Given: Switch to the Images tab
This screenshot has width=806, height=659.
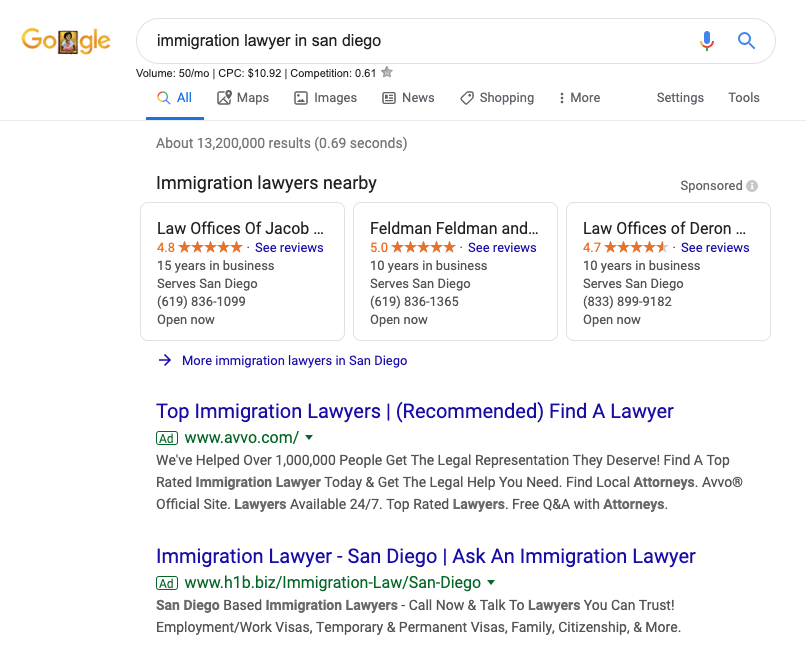Looking at the screenshot, I should [x=325, y=98].
